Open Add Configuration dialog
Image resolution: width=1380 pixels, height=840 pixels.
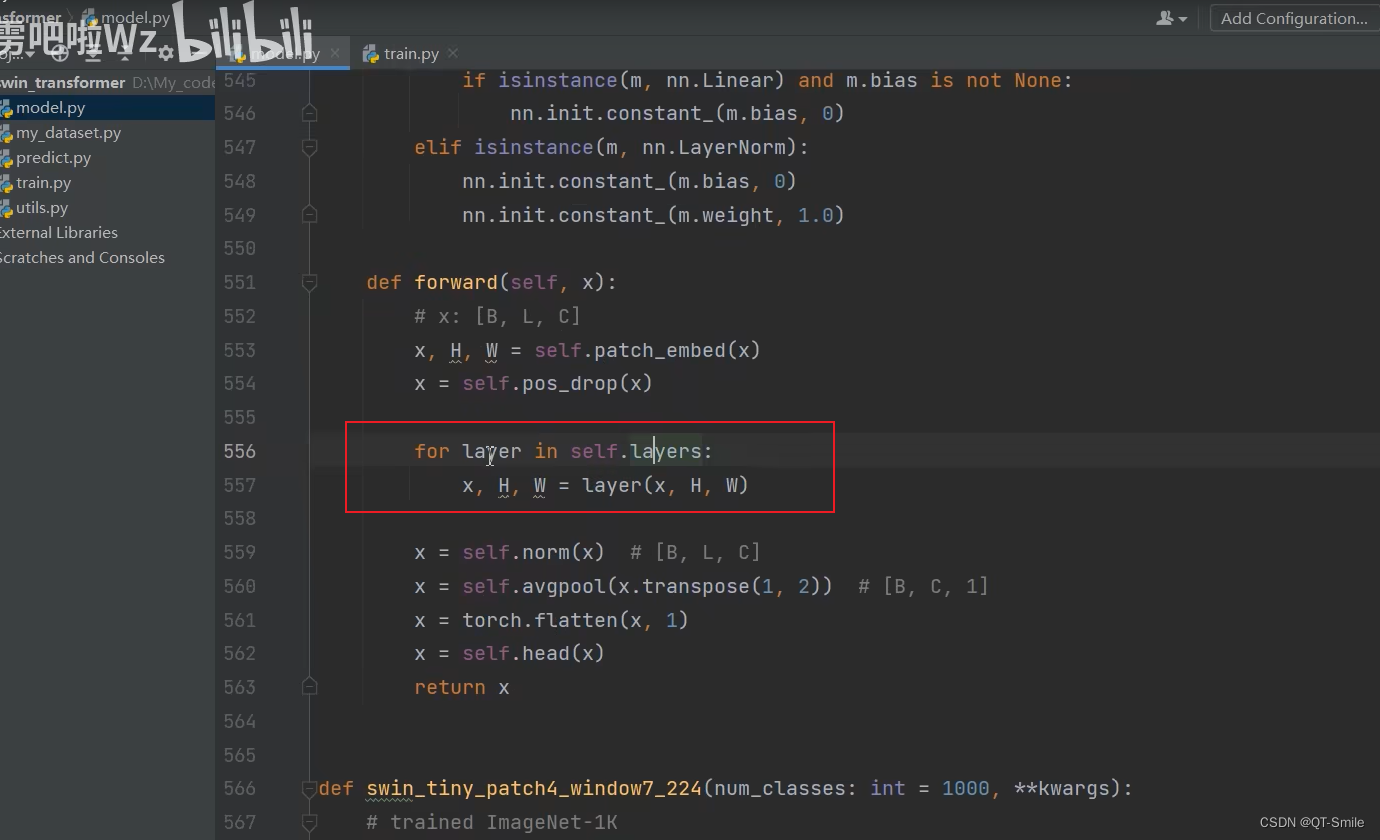click(1294, 18)
